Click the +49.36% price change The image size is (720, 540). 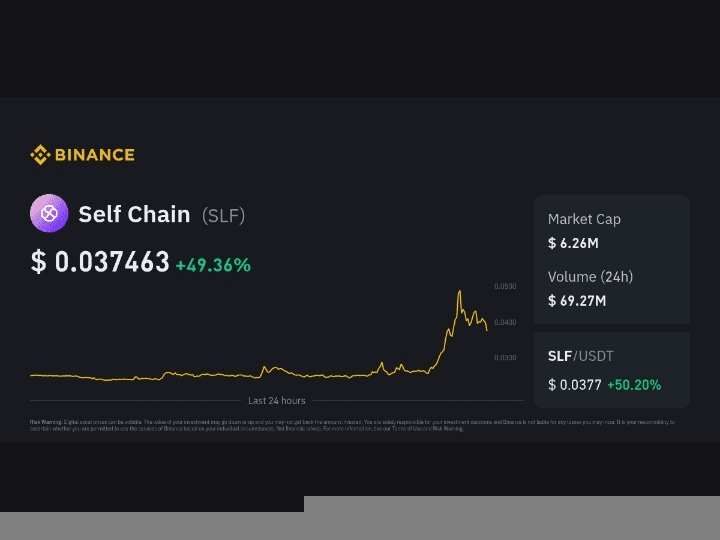pos(213,265)
